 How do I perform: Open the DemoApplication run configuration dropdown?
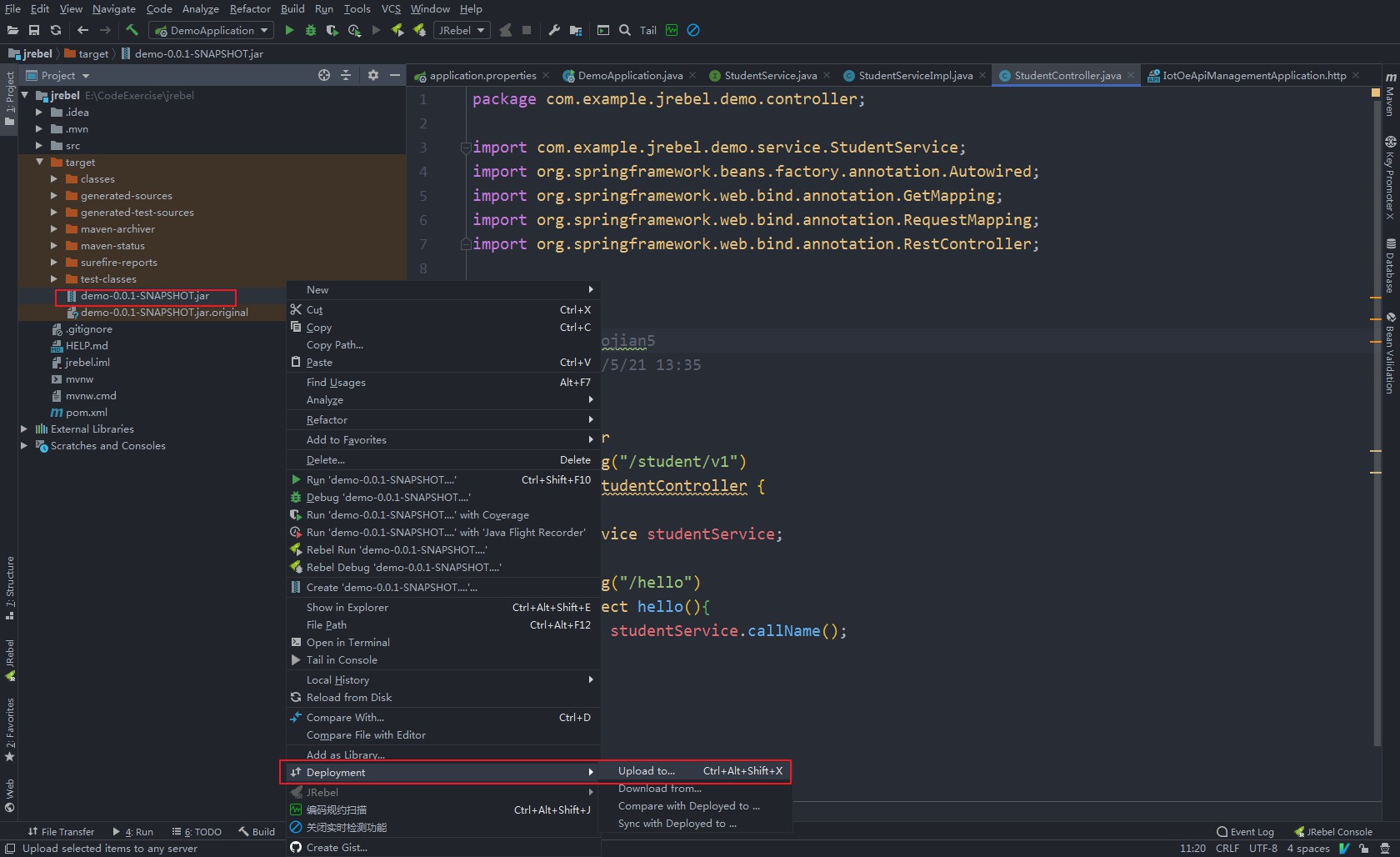click(212, 30)
